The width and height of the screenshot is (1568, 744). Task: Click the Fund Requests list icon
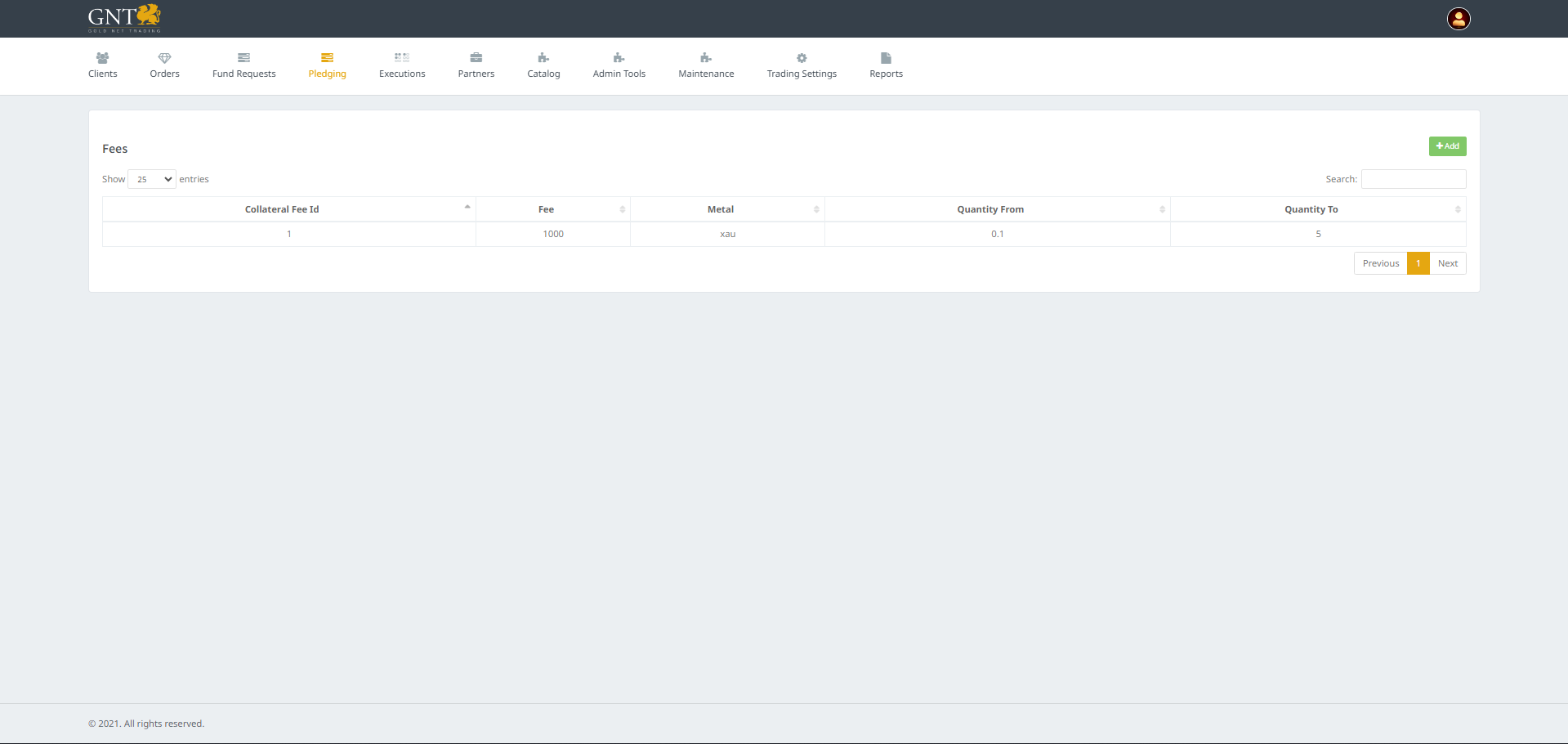coord(243,58)
